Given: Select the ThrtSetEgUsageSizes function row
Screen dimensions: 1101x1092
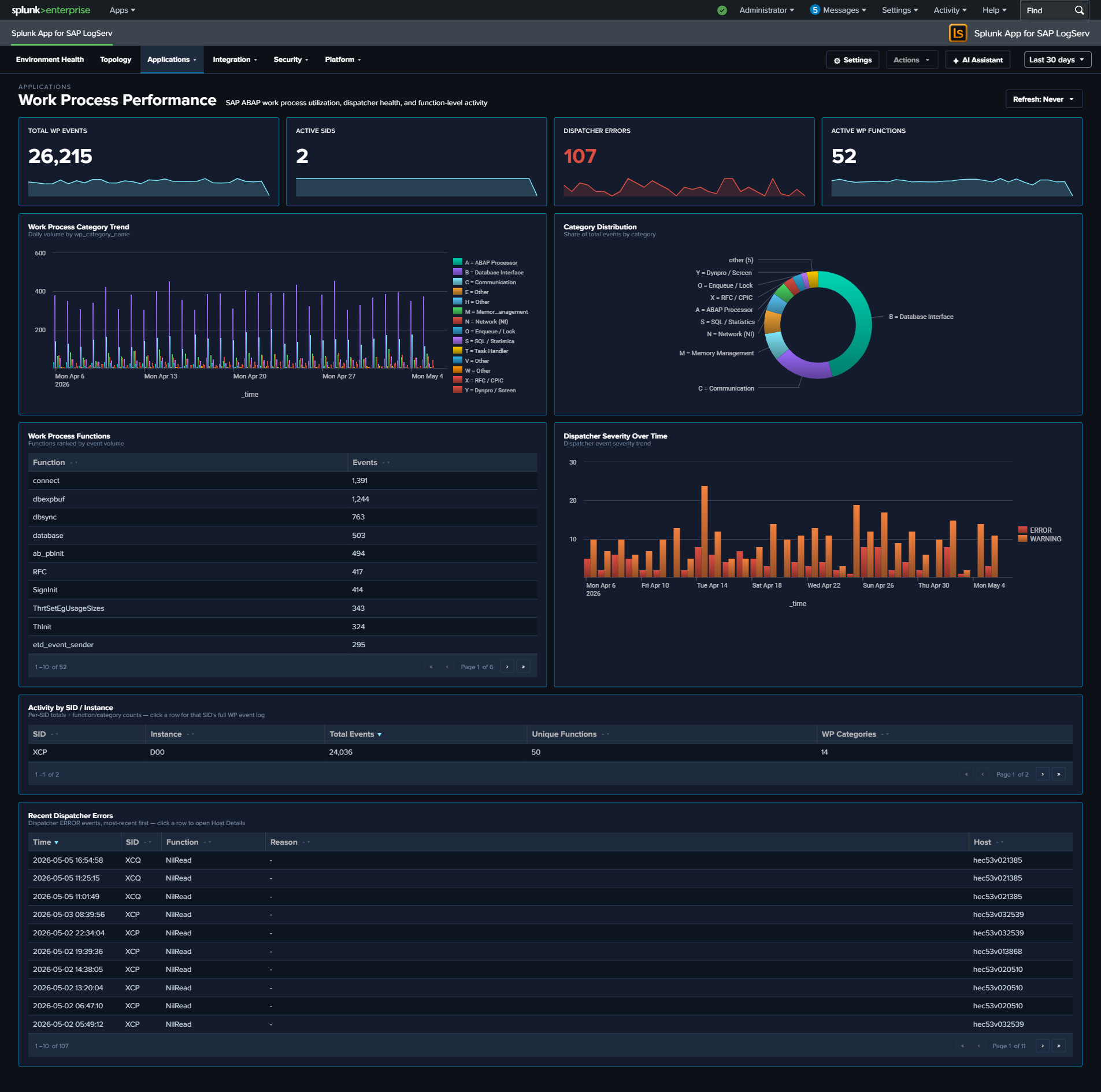Looking at the screenshot, I should (283, 608).
